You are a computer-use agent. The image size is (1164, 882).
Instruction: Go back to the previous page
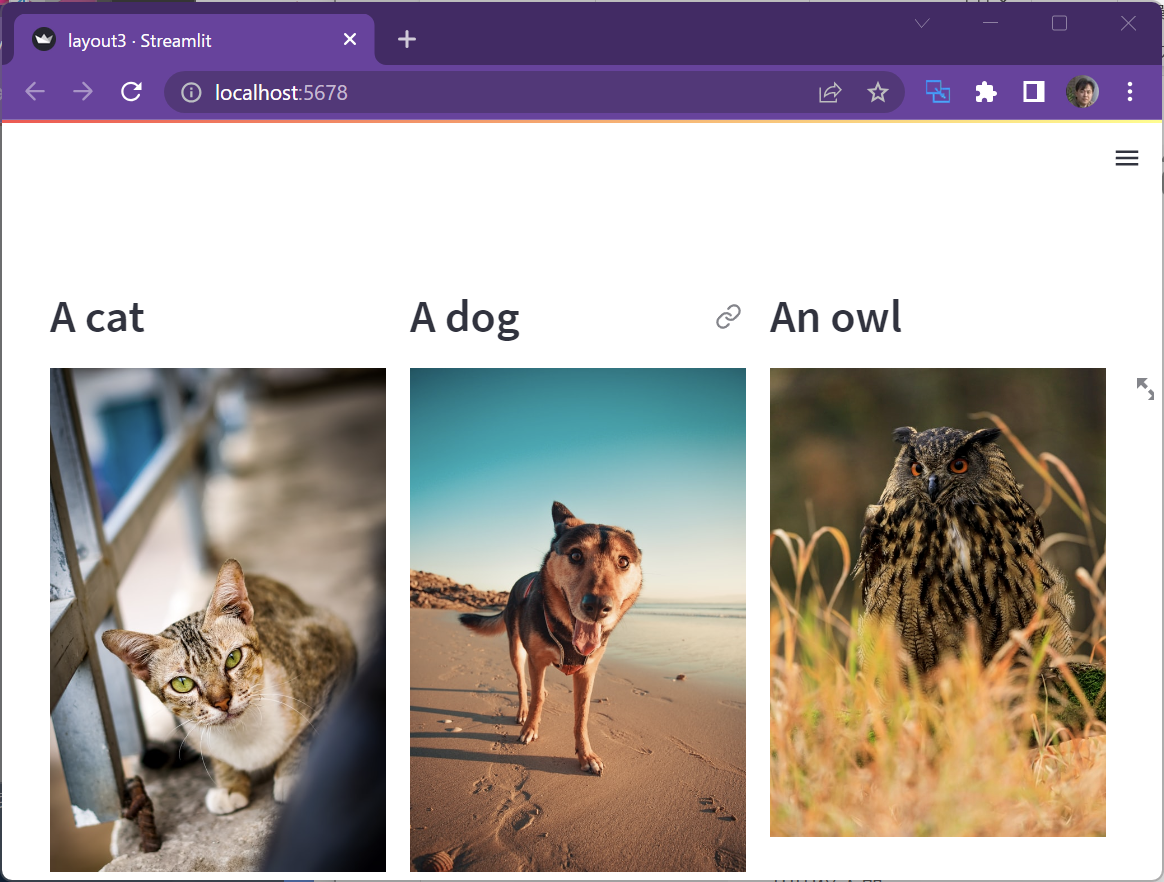(35, 93)
